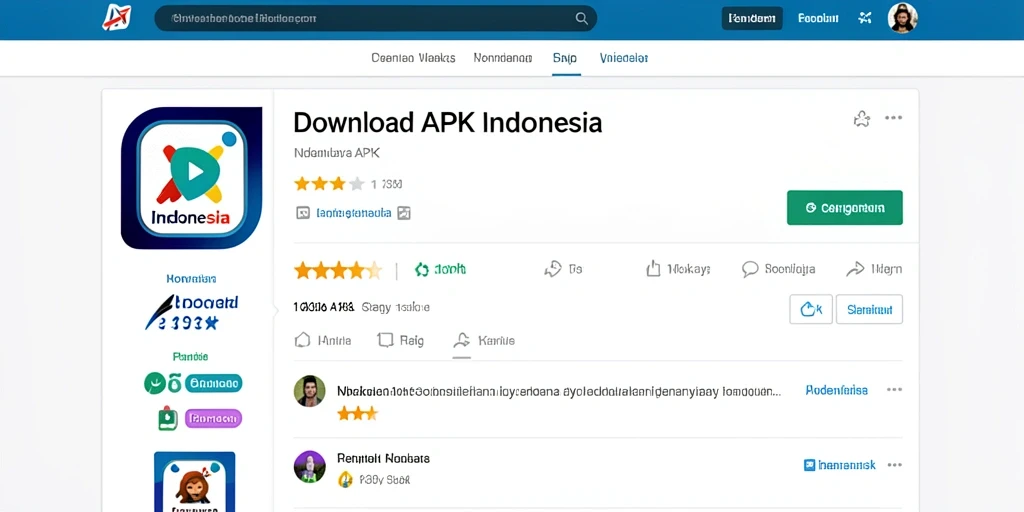Click reviewer name 'Renntelt Nonbata'

coord(383,458)
